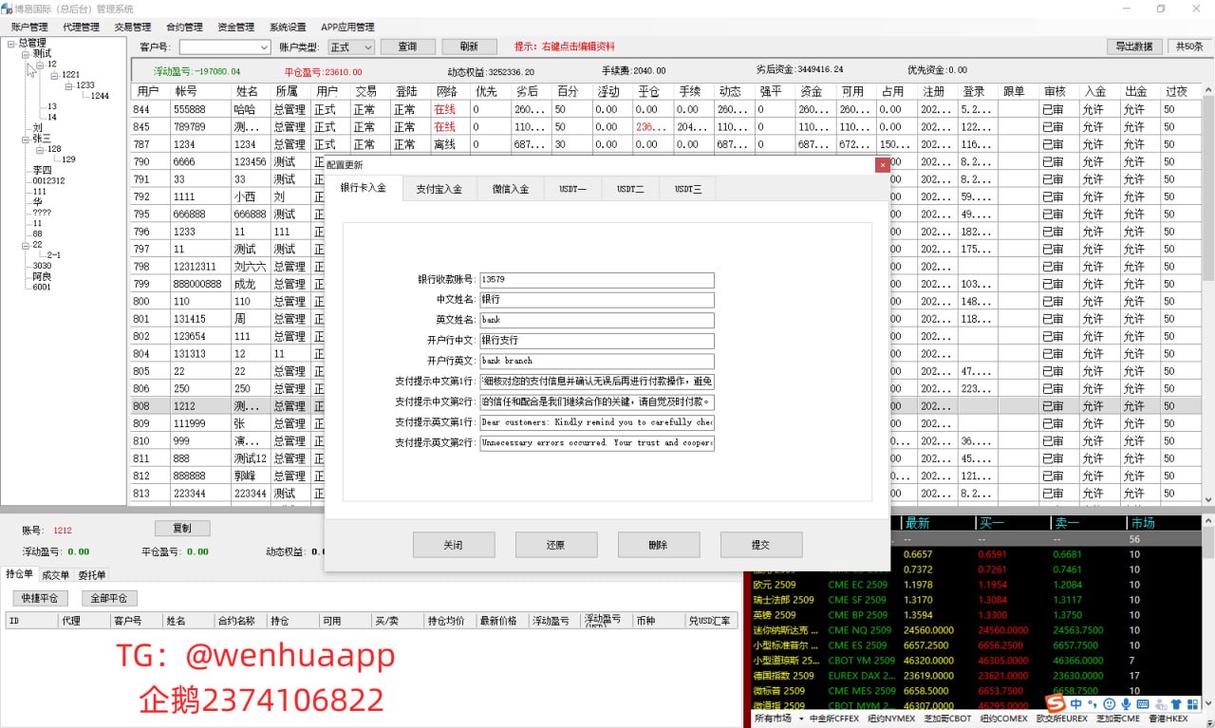Open the Sogou toolbox grid icon
1215x728 pixels.
[x=1192, y=704]
